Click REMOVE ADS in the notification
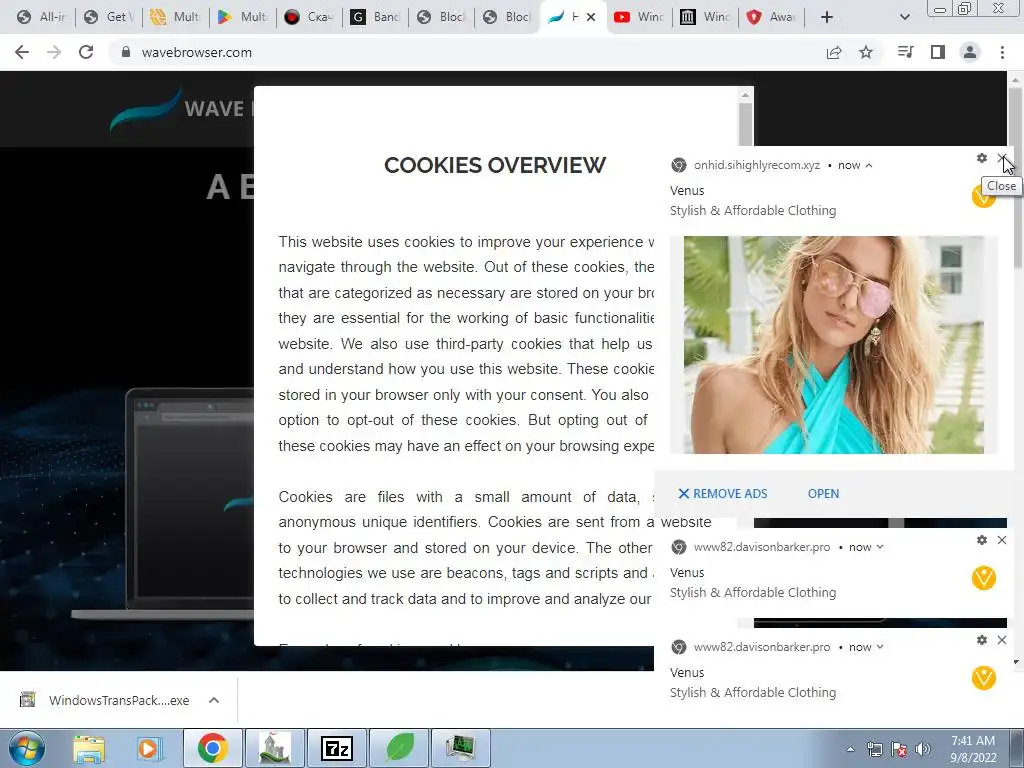The width and height of the screenshot is (1024, 768). 723,494
